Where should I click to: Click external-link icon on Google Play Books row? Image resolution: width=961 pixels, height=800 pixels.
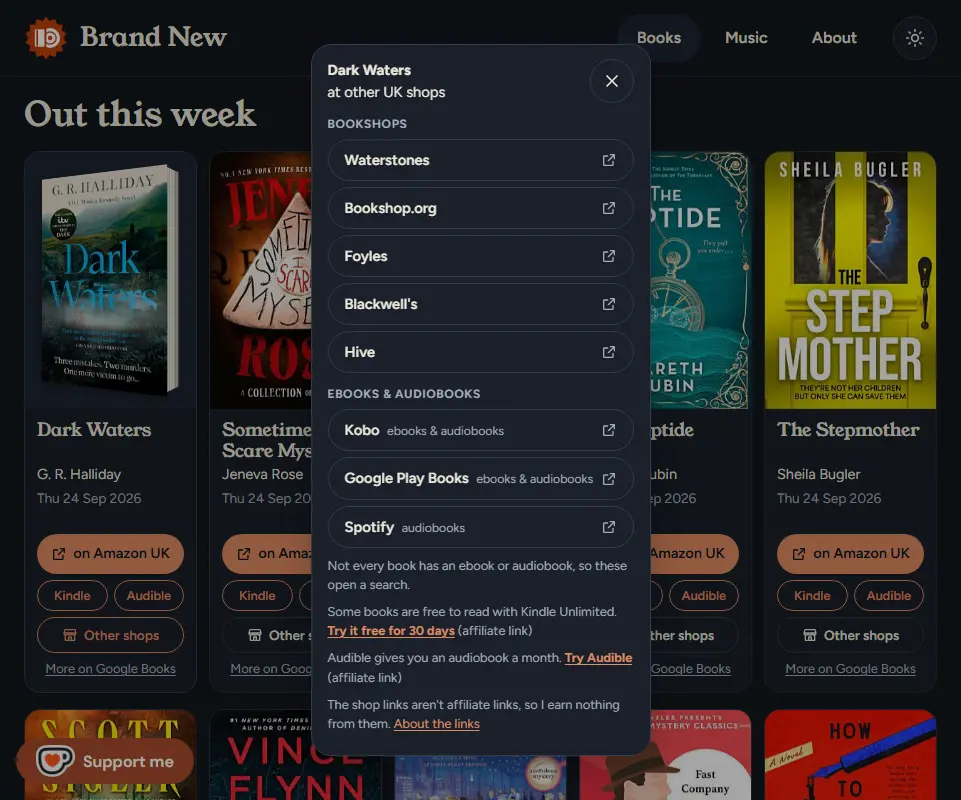coord(609,479)
